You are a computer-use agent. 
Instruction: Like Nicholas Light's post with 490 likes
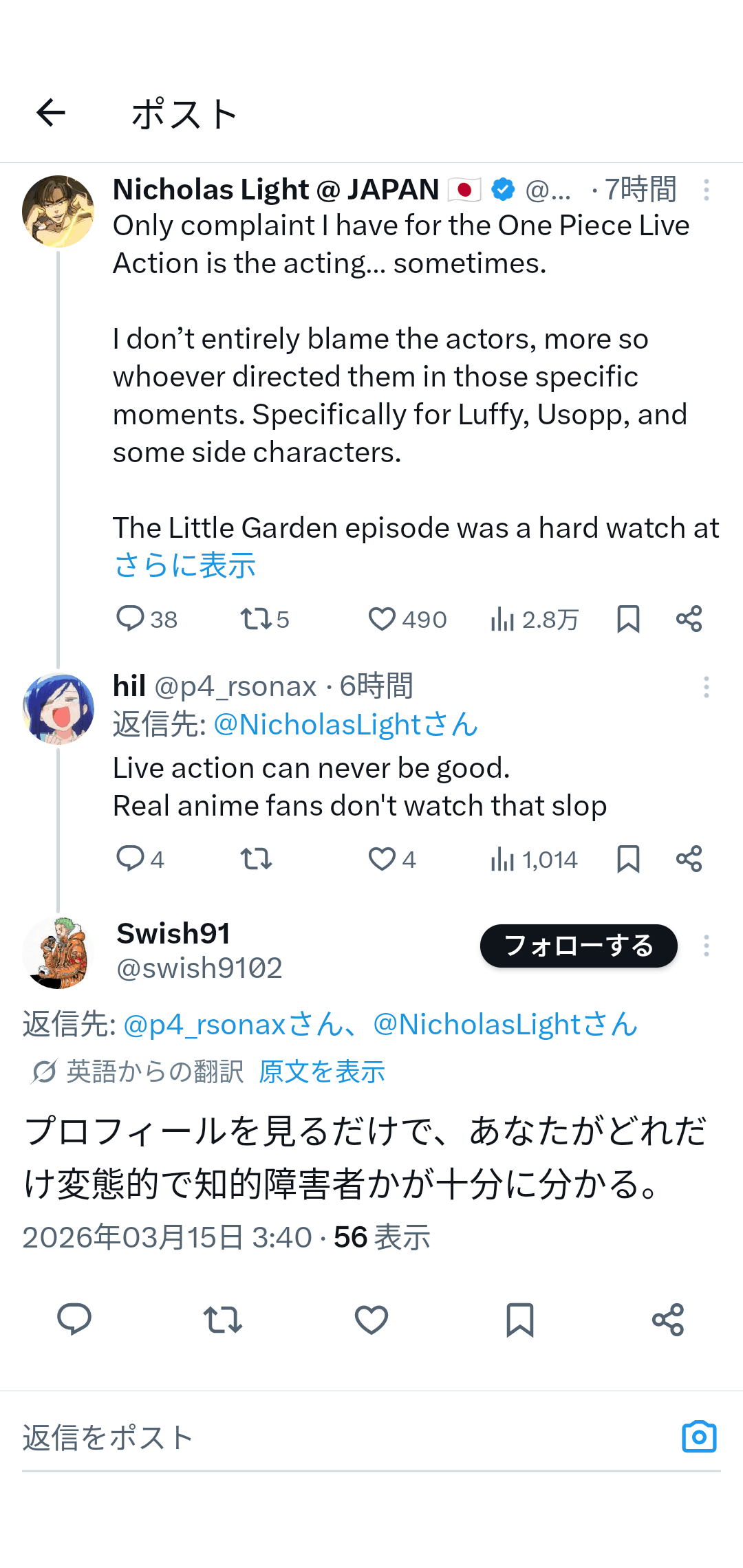tap(383, 619)
